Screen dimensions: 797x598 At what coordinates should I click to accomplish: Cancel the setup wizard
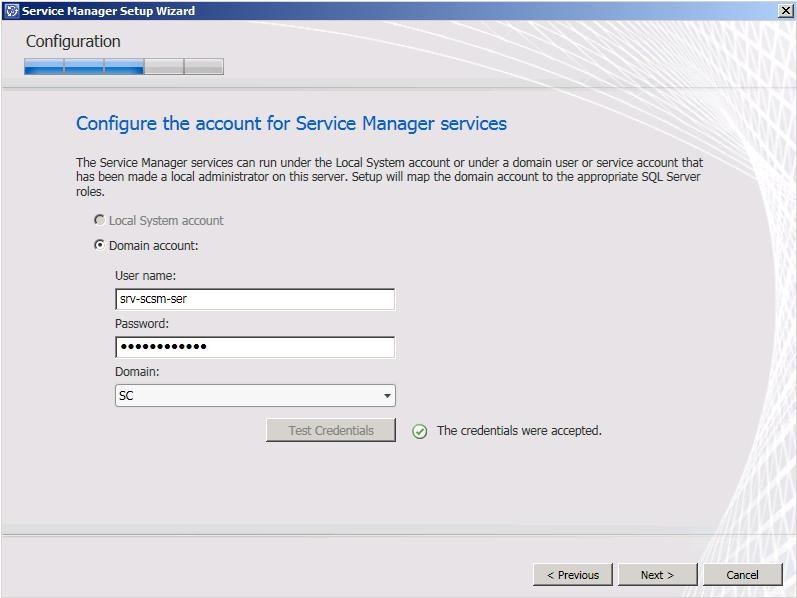point(742,575)
